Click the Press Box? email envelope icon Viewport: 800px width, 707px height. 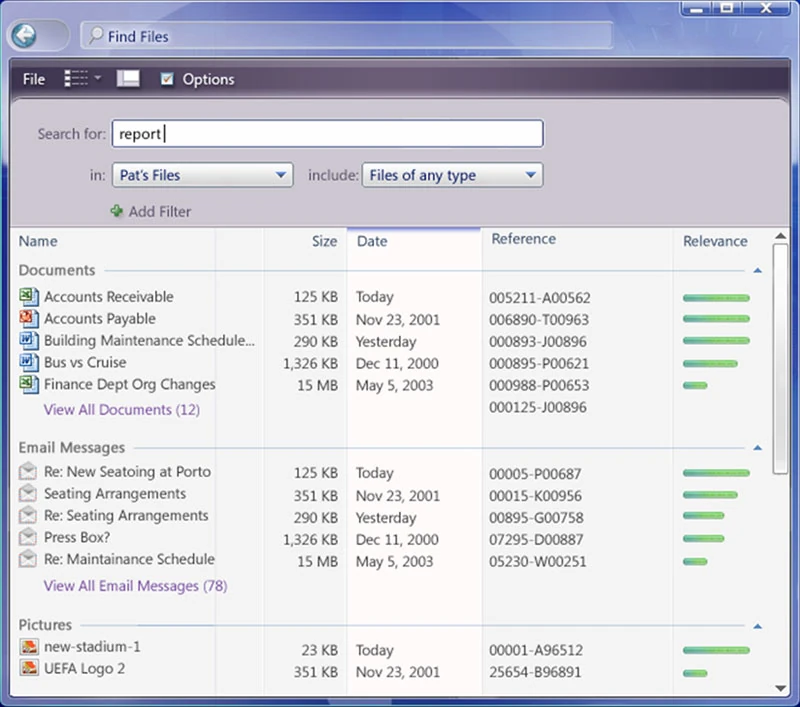click(28, 537)
